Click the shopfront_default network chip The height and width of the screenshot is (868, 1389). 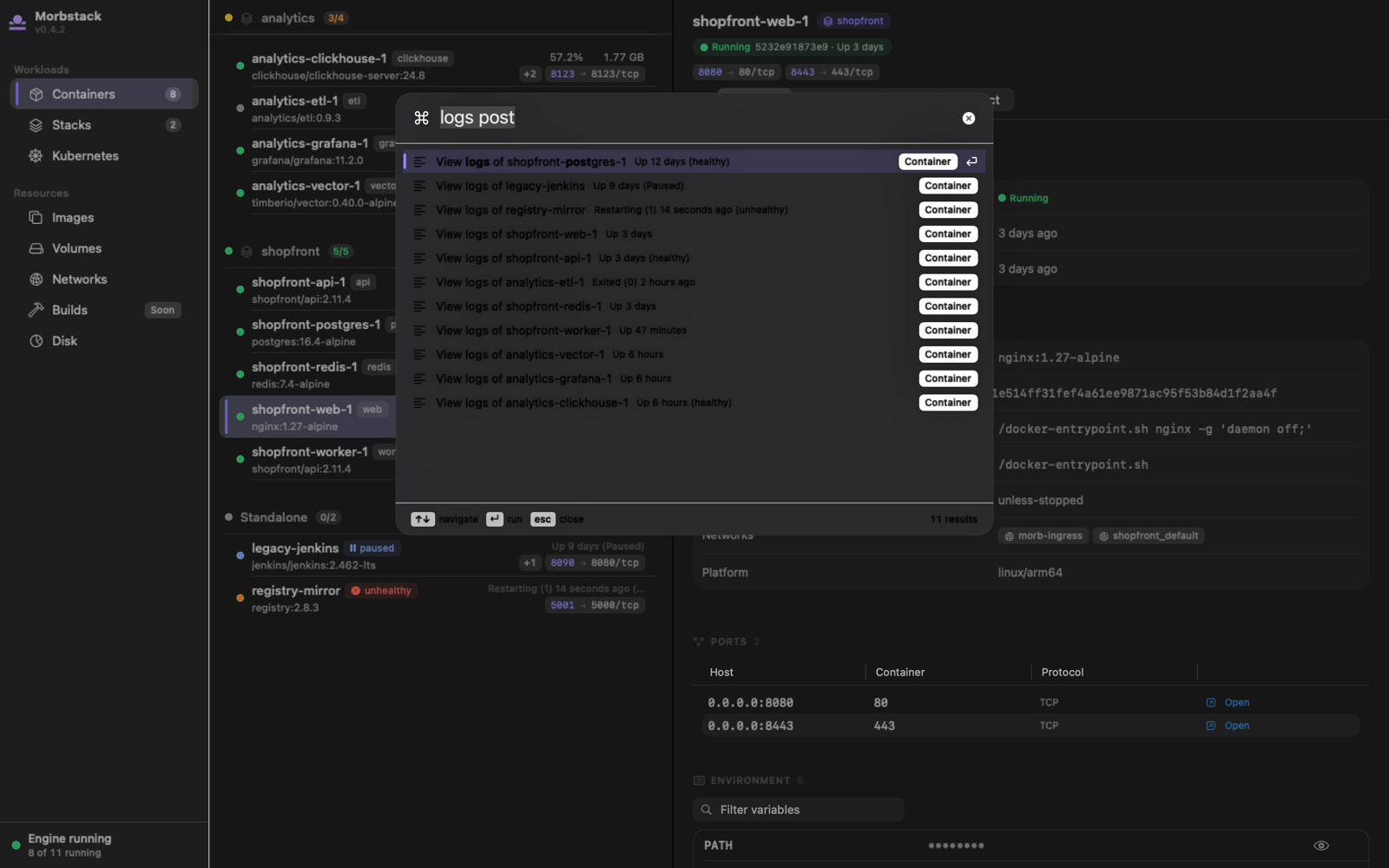tap(1148, 536)
